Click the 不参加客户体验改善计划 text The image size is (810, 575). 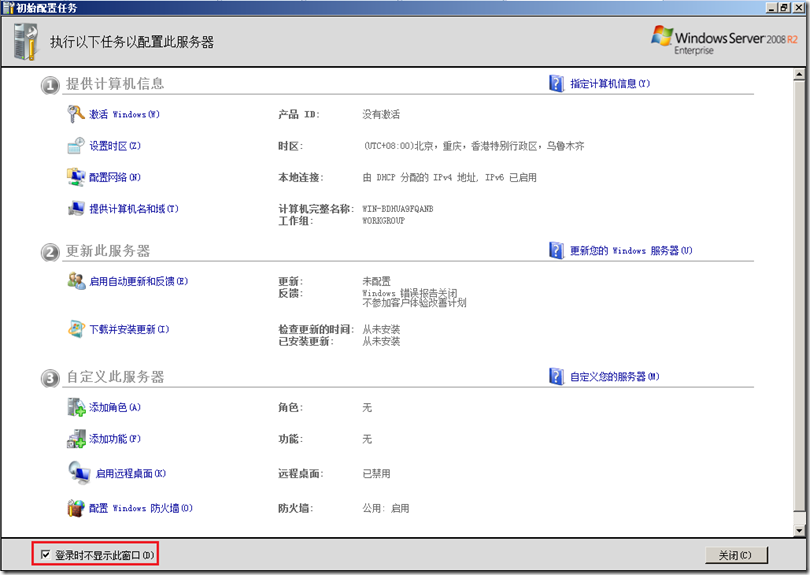[414, 303]
